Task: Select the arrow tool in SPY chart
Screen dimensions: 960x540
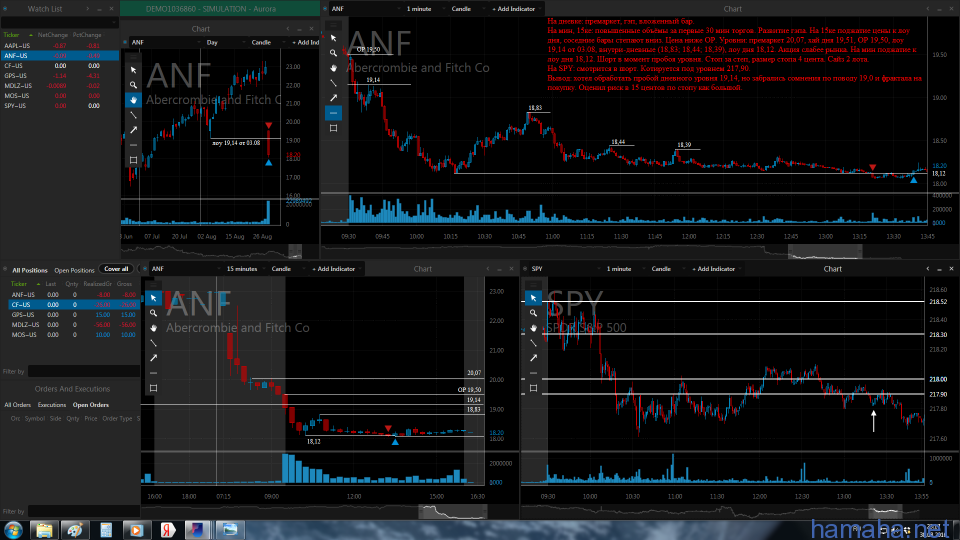Action: click(533, 358)
